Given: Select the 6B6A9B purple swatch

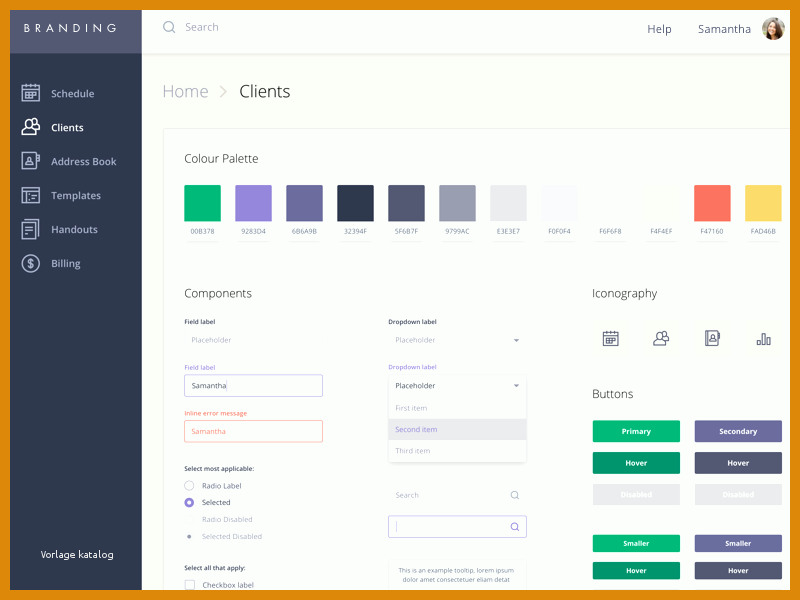Looking at the screenshot, I should (x=305, y=203).
